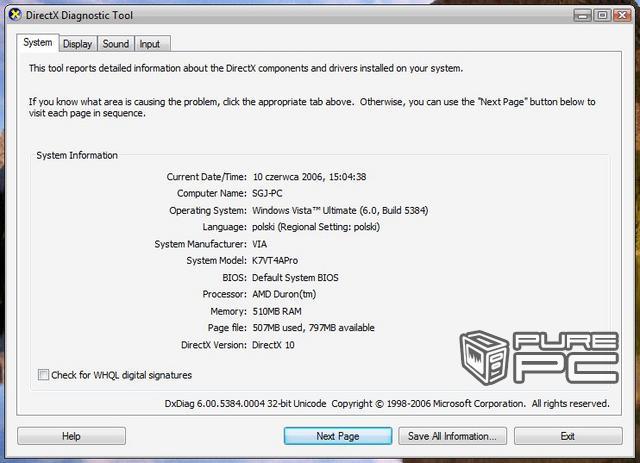Select computer name value 'SGJ-PC'
The height and width of the screenshot is (463, 640).
pyautogui.click(x=267, y=193)
